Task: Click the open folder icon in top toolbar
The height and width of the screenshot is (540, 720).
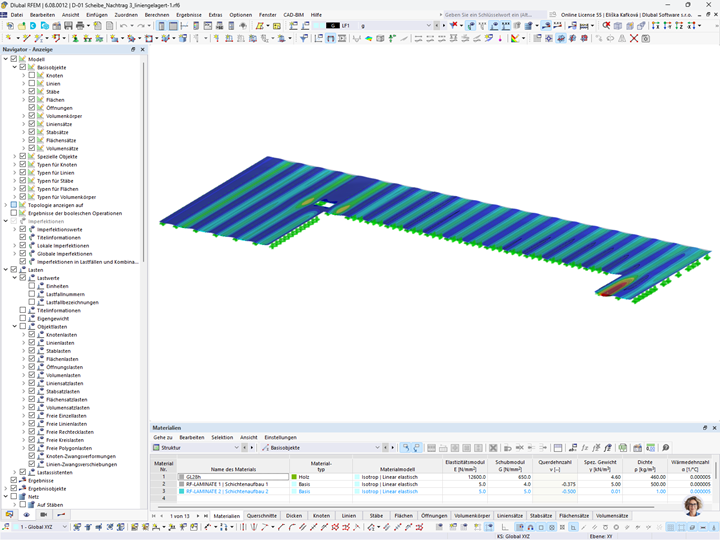Action: (22, 26)
